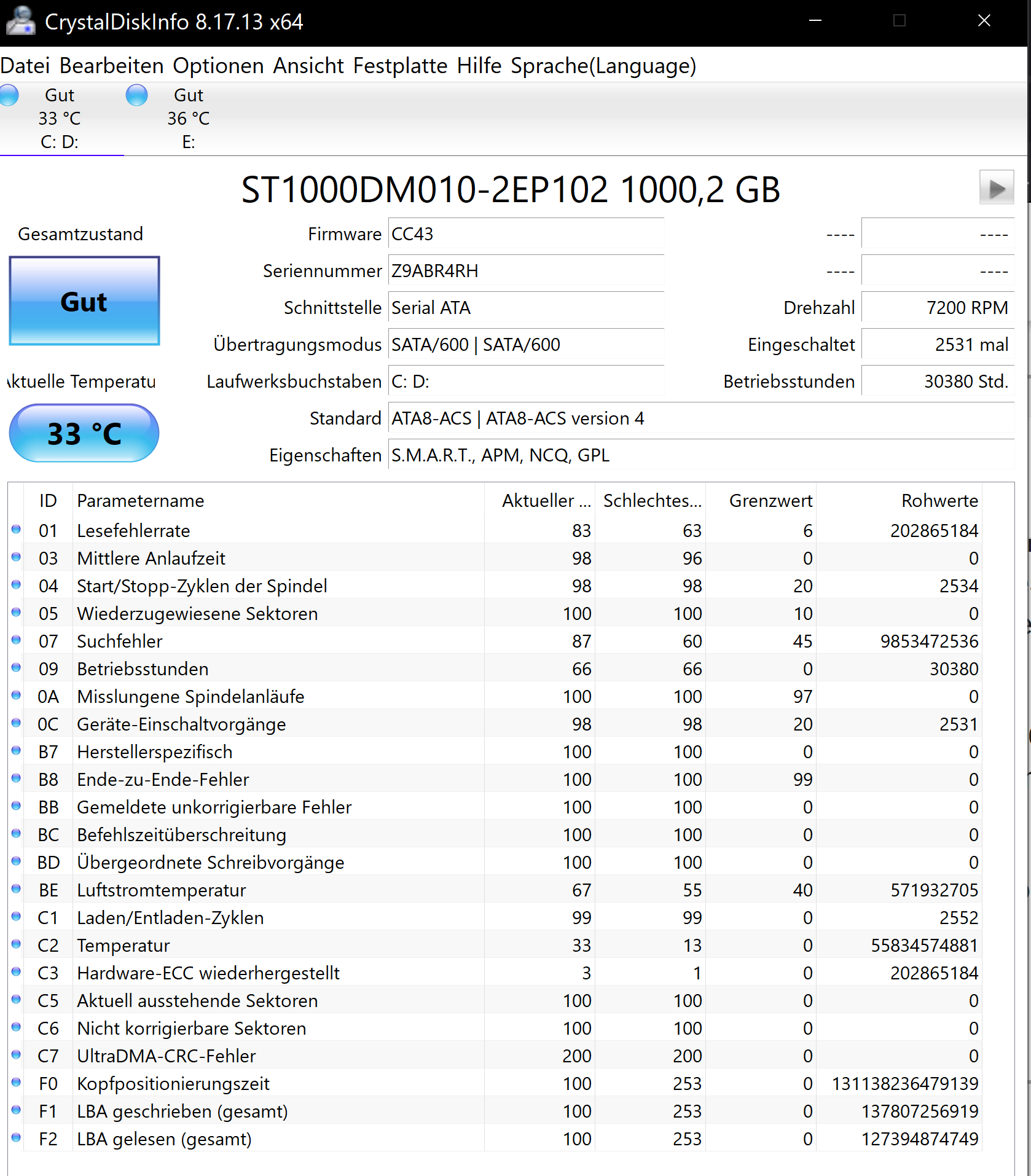The image size is (1031, 1176).
Task: Click the 33 °C temperature button
Action: [84, 433]
